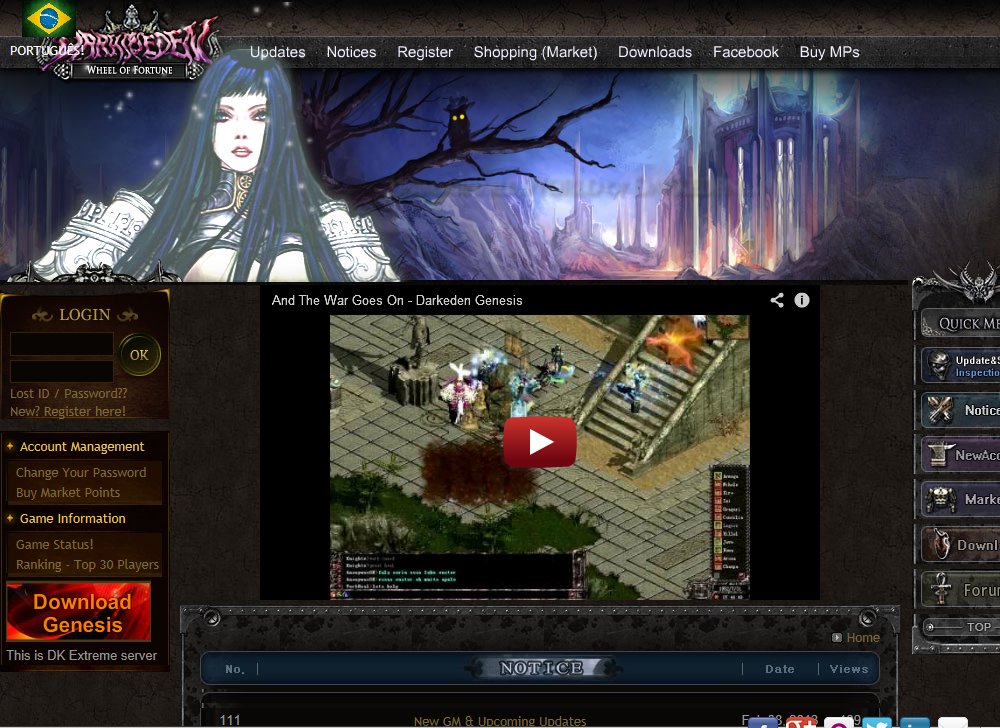Click the anvil NewAccount icon

point(939,455)
